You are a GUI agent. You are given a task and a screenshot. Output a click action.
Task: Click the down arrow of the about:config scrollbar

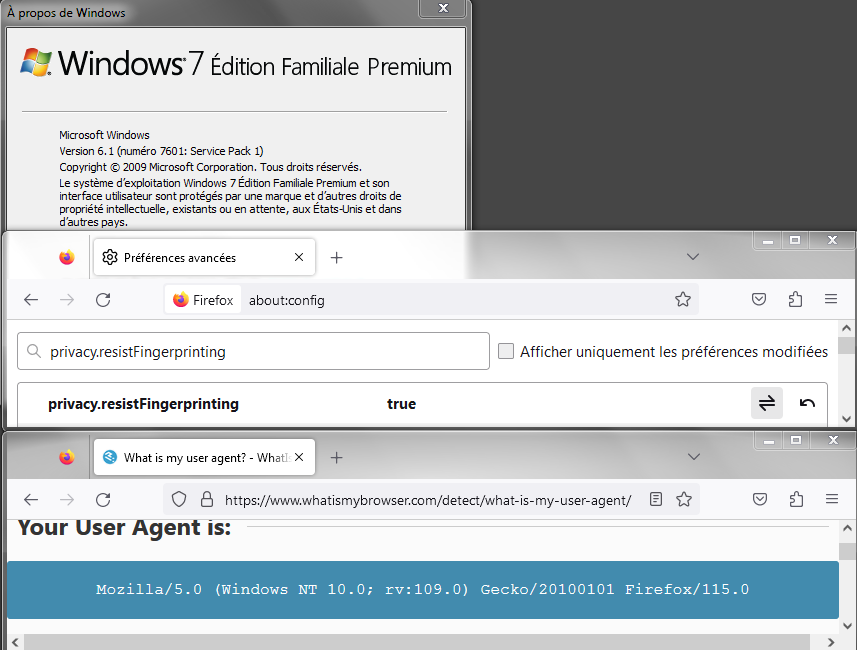[846, 419]
